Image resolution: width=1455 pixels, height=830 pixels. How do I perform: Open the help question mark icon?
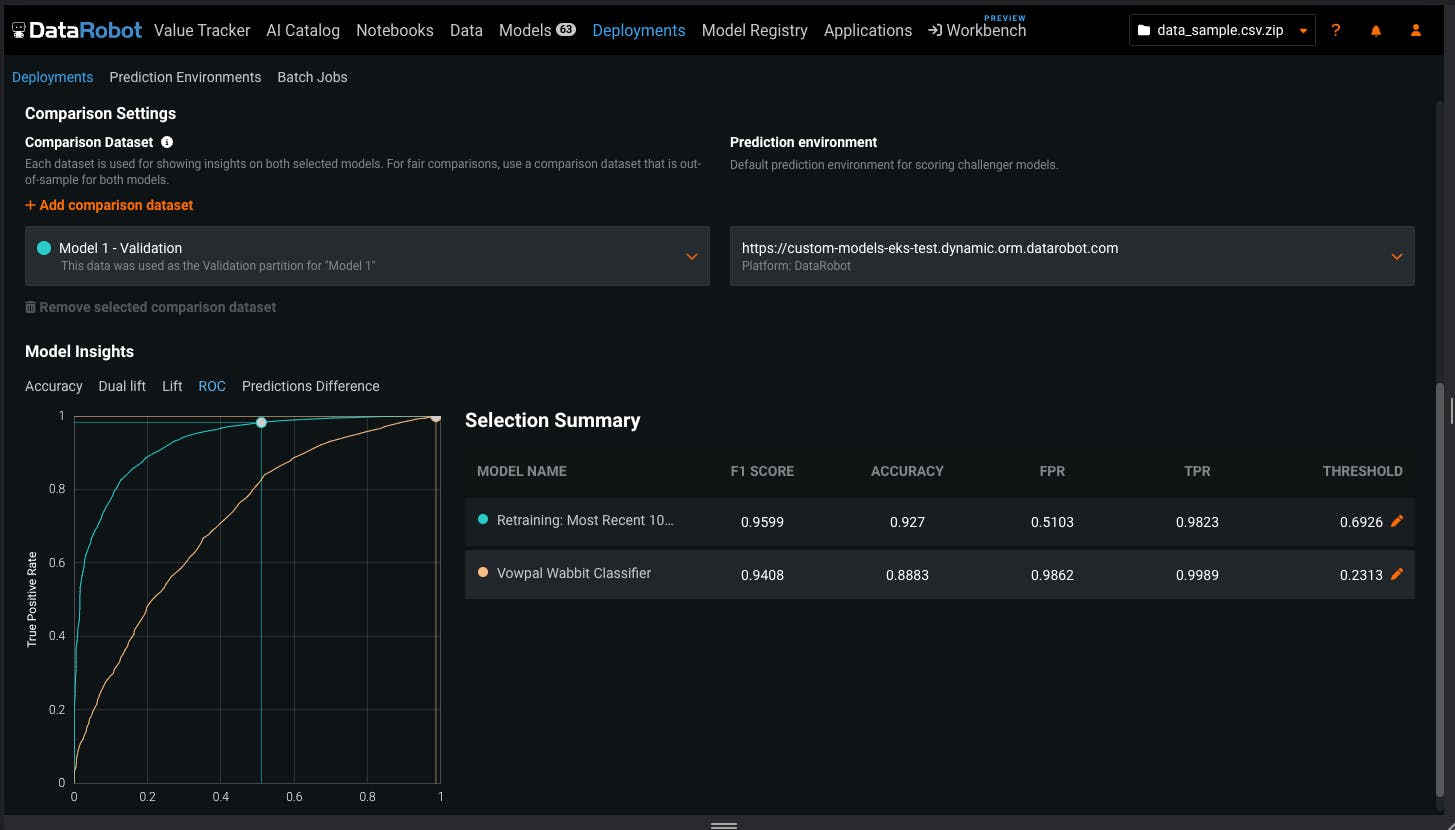click(x=1336, y=30)
